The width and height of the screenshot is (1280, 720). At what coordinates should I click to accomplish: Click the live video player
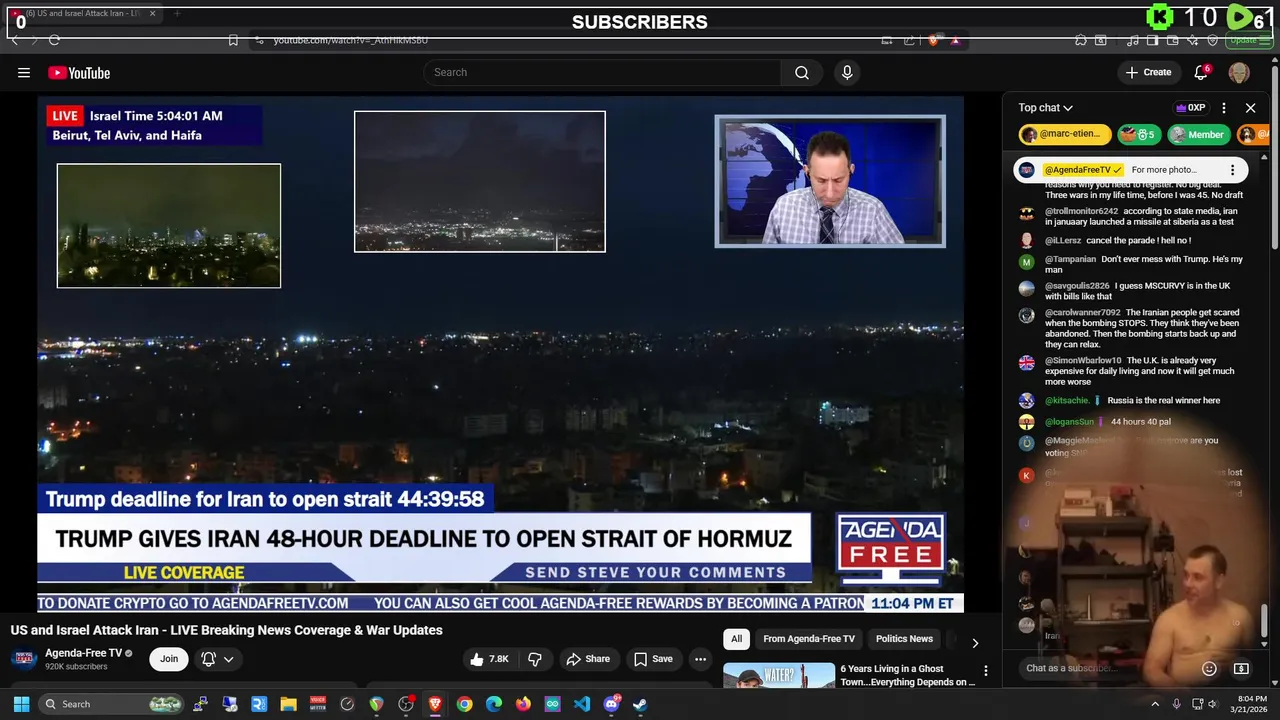pyautogui.click(x=500, y=353)
